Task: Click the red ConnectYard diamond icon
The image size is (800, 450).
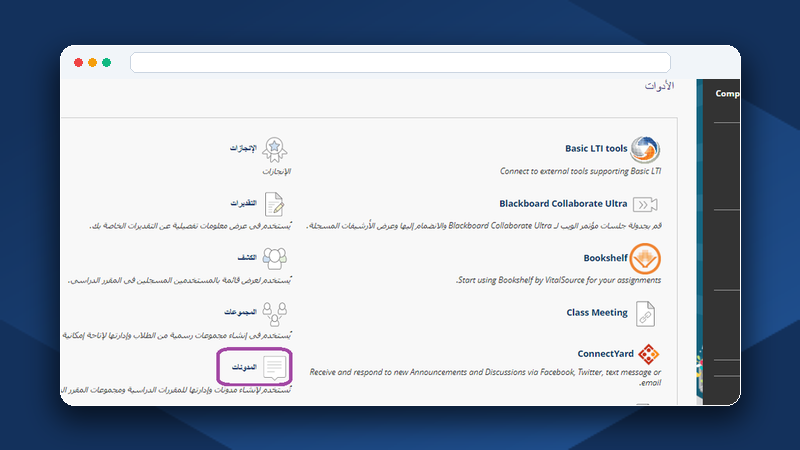Action: (648, 354)
